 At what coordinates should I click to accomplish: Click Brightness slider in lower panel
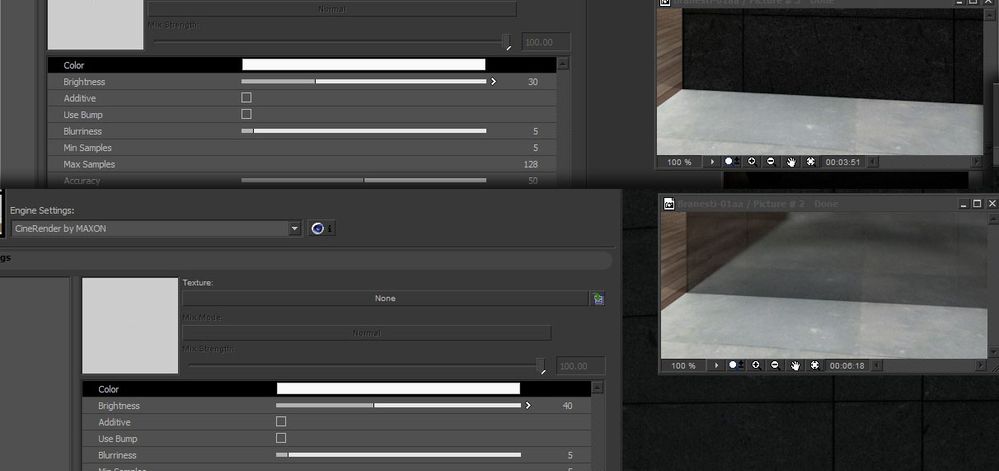tap(398, 405)
